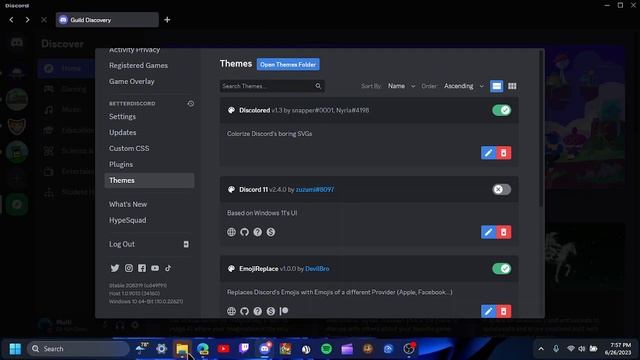The height and width of the screenshot is (360, 640).
Task: Open the Sort By Name dropdown
Action: point(401,86)
